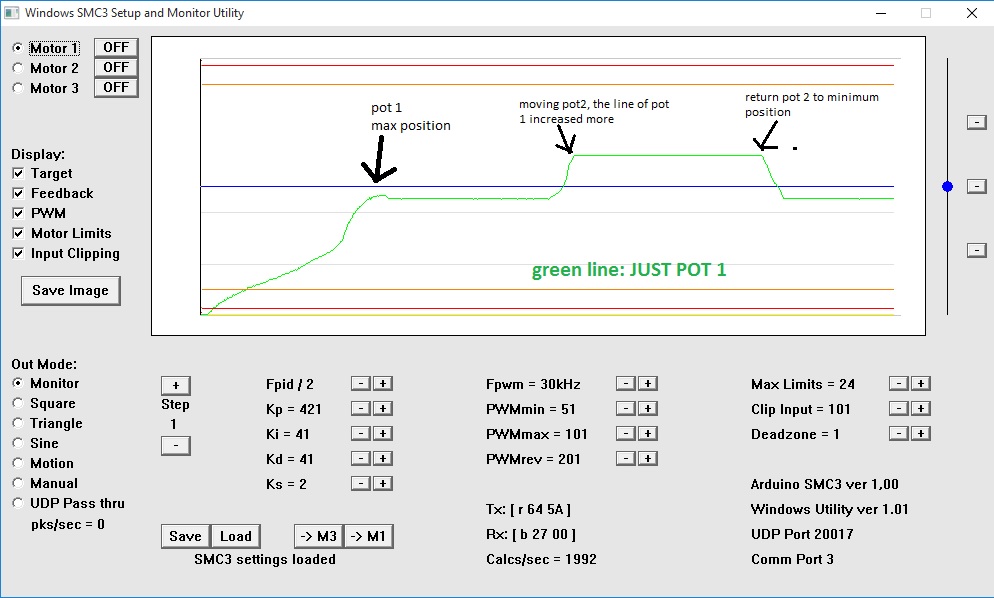994x598 pixels.
Task: Click the Comm Port 3 label
Action: coord(792,559)
